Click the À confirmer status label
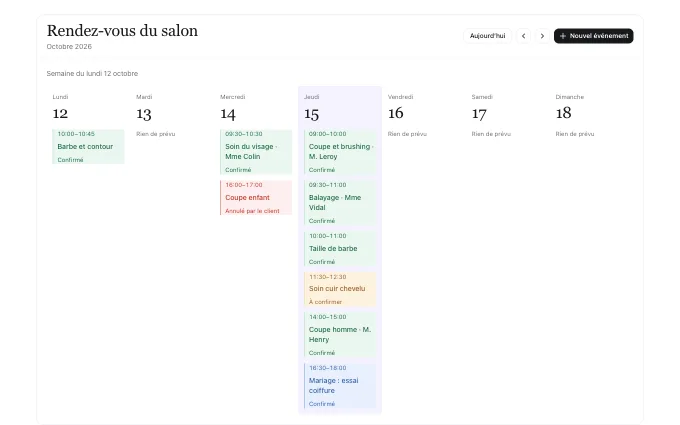 (x=325, y=302)
